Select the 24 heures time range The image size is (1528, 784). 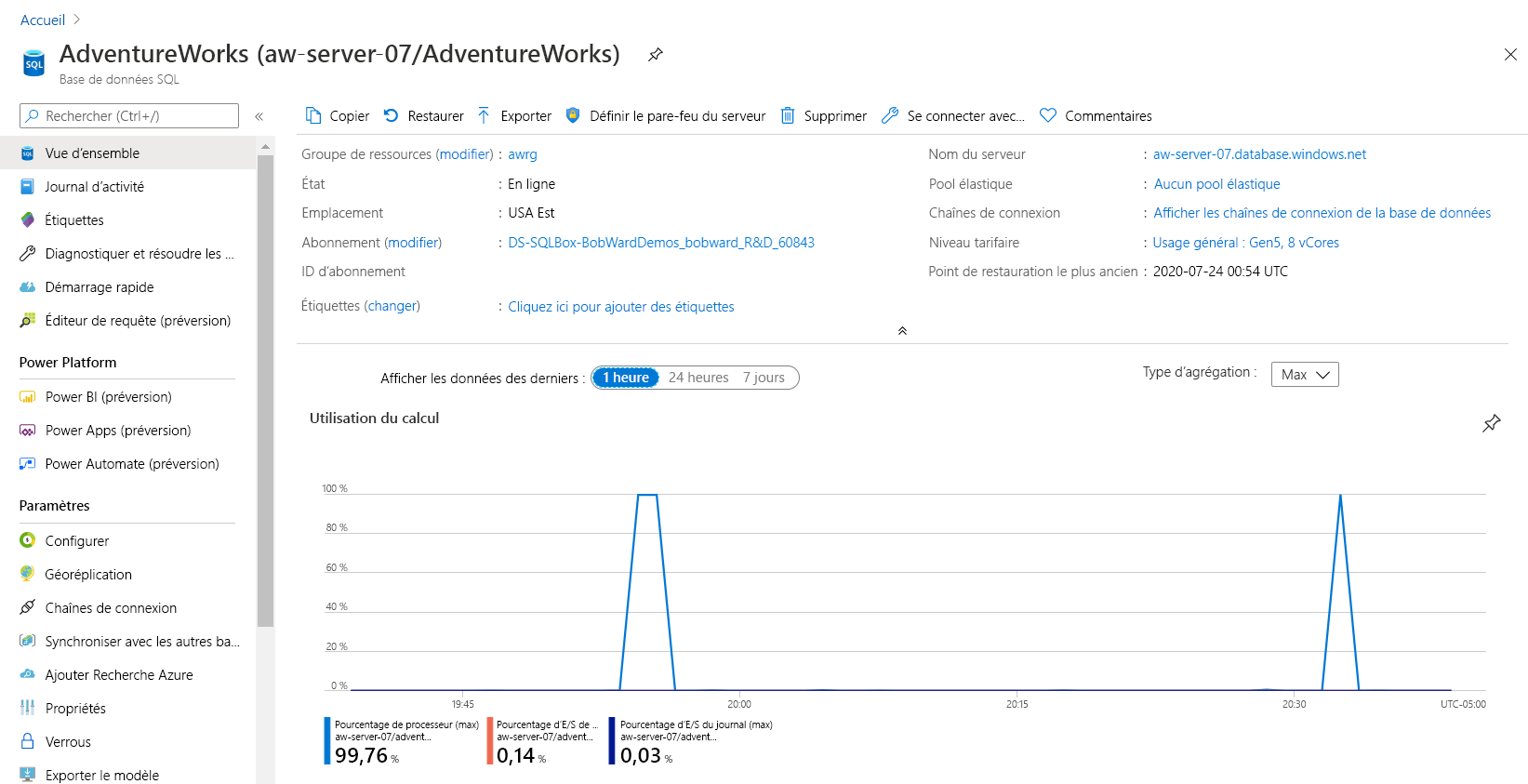[698, 378]
